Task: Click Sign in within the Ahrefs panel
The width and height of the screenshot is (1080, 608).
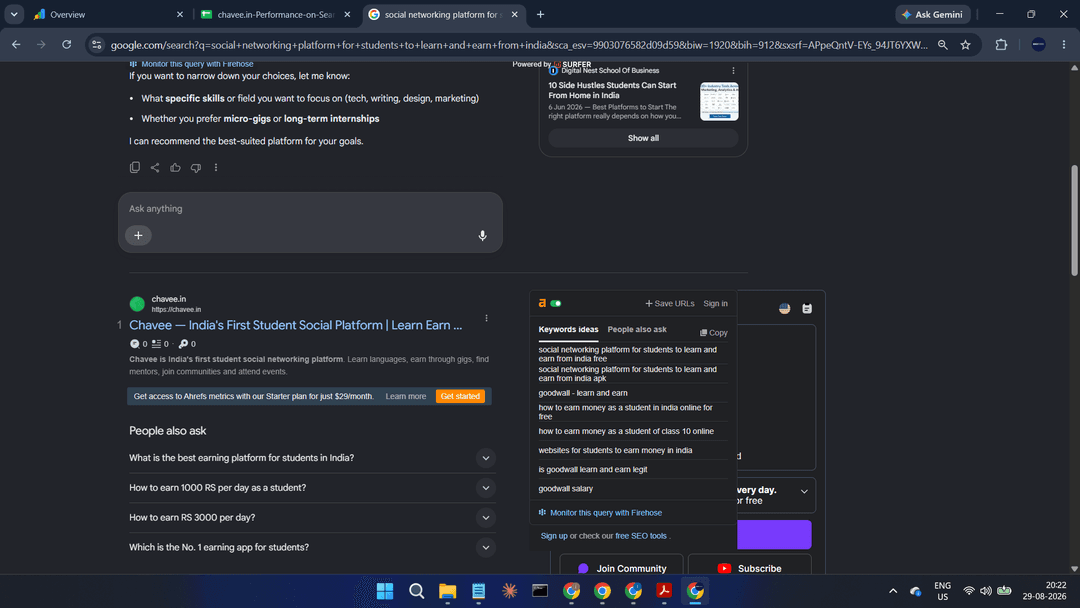Action: 716,304
